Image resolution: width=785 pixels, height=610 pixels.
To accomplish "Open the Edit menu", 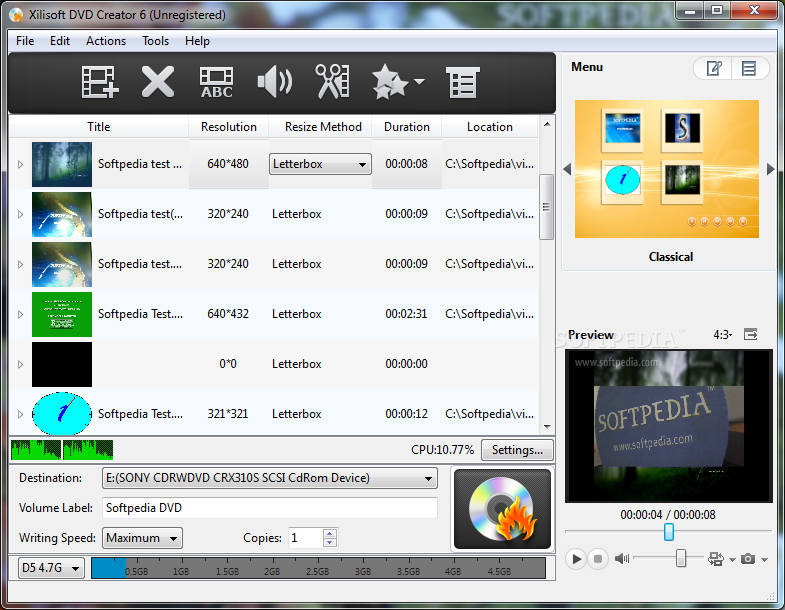I will coord(60,41).
